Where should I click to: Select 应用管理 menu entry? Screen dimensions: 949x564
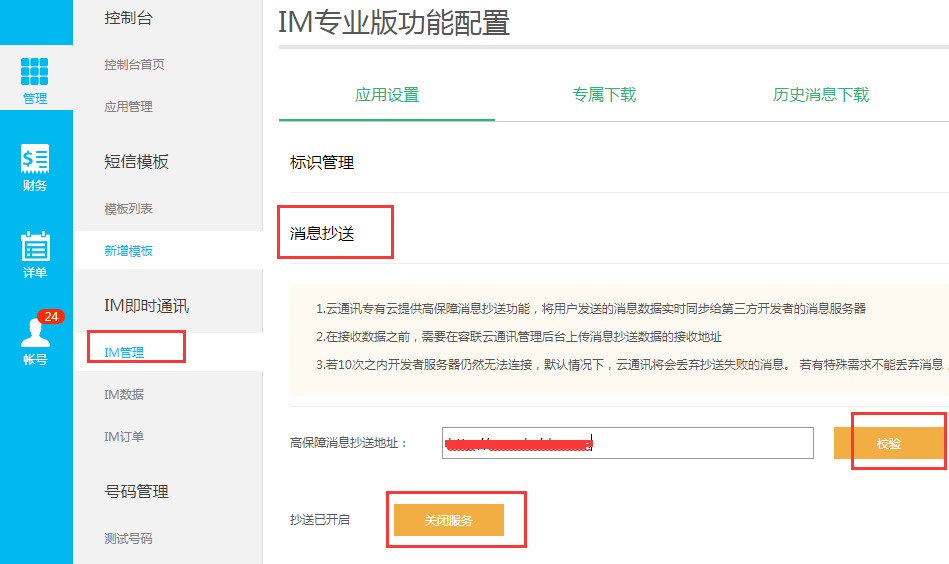pyautogui.click(x=128, y=107)
